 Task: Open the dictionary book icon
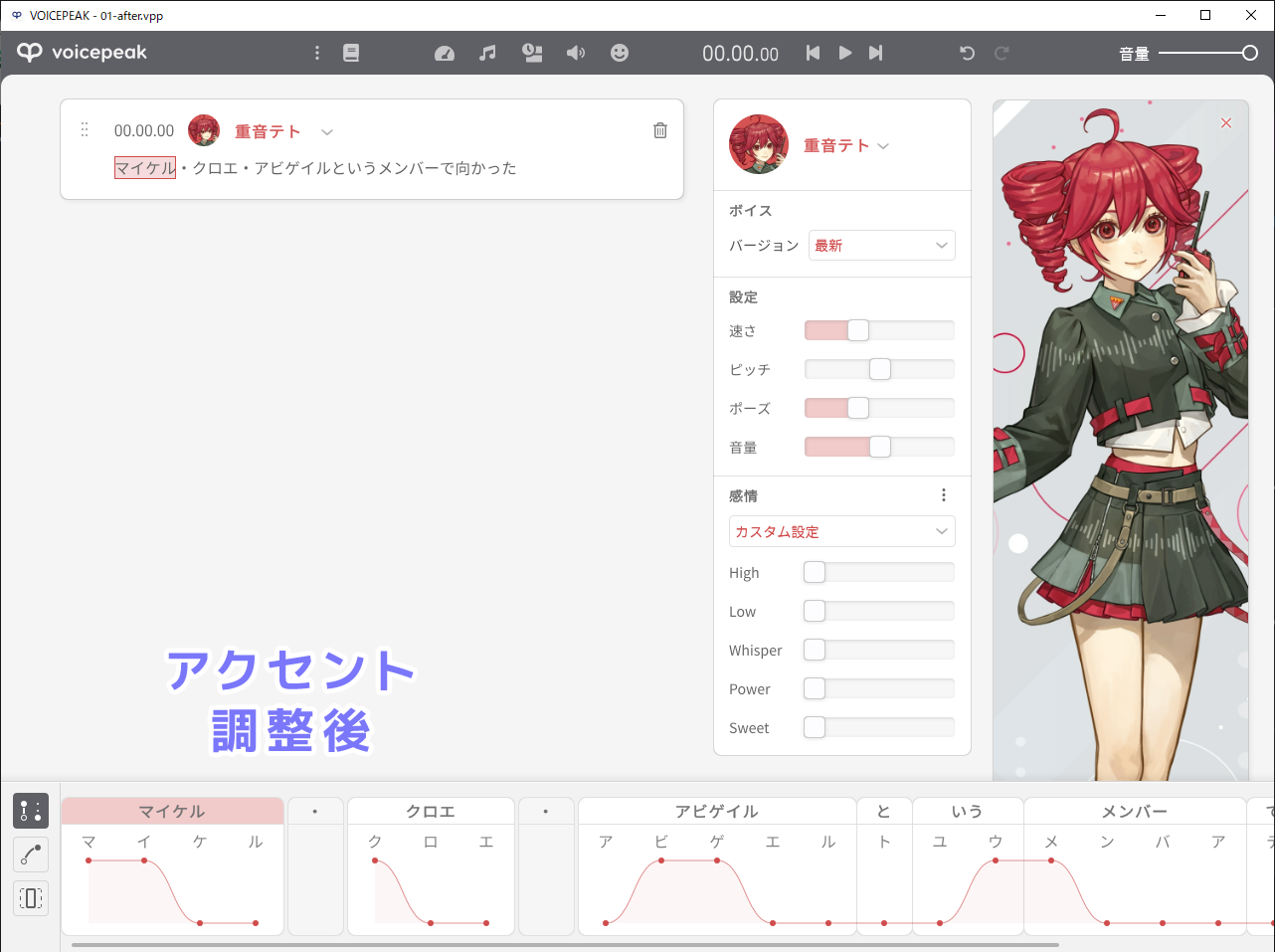pyautogui.click(x=351, y=53)
